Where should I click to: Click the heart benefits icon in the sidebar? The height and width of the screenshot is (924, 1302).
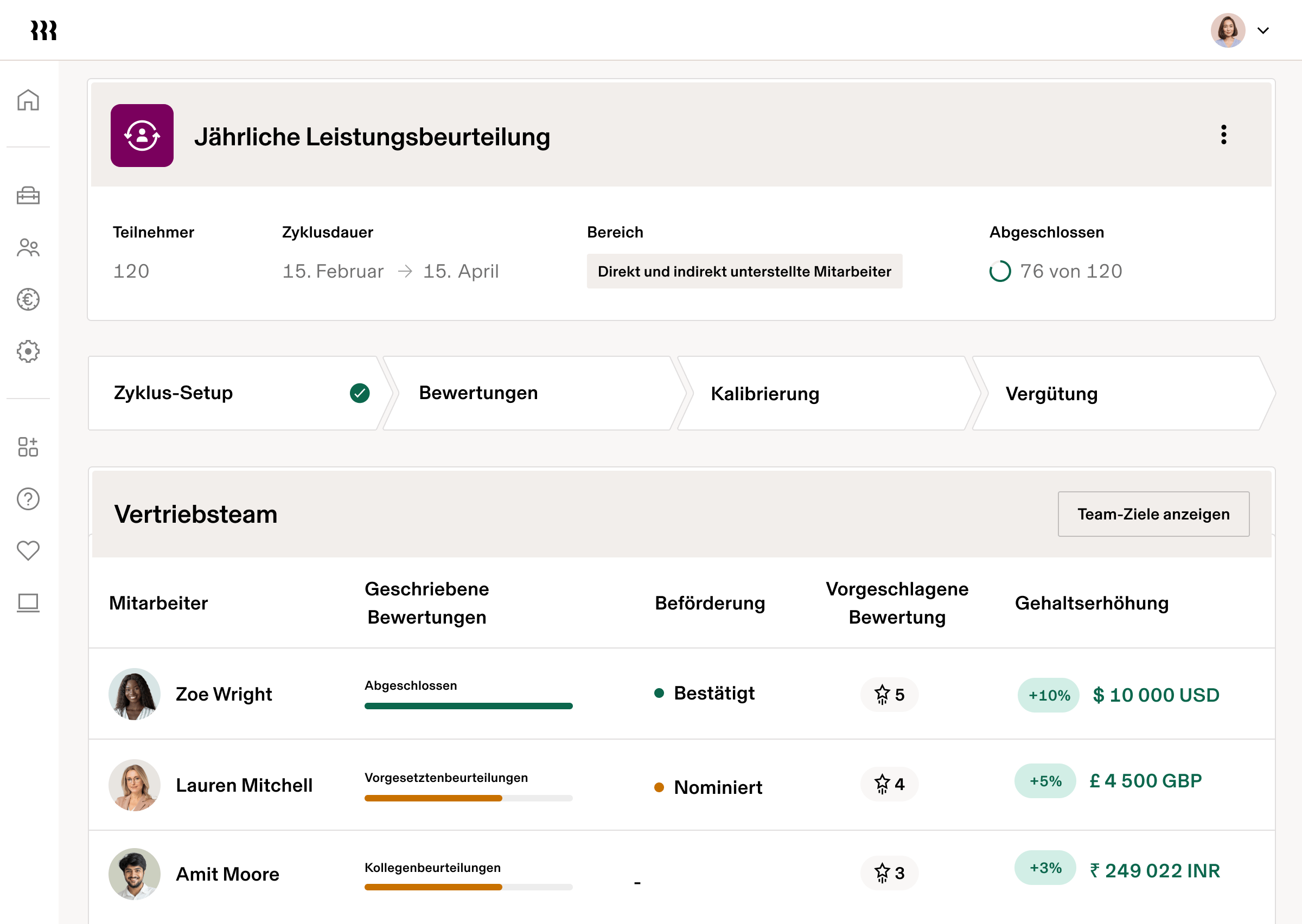point(28,550)
